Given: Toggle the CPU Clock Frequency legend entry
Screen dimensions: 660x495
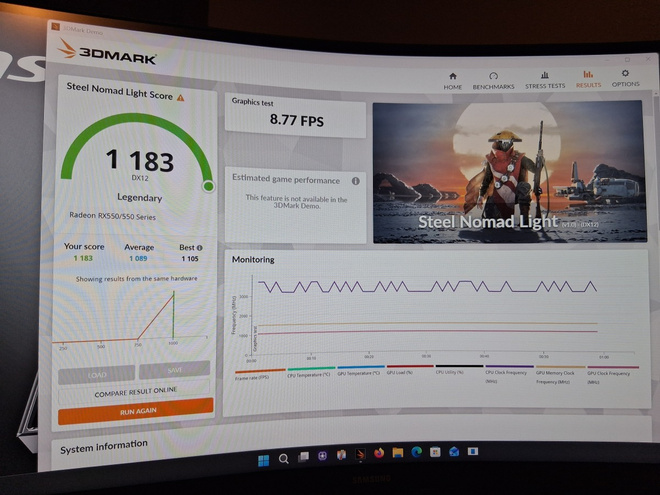Looking at the screenshot, I should (509, 374).
